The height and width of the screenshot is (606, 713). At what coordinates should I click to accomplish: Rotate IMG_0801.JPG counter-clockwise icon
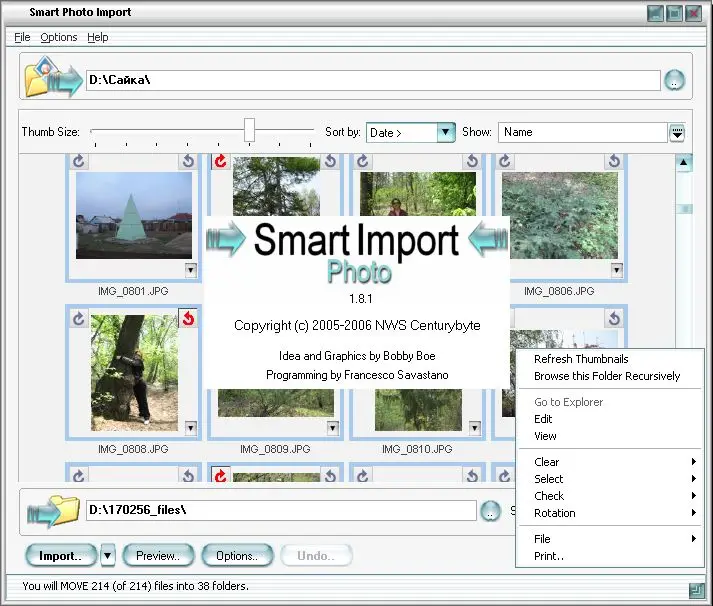(x=188, y=161)
